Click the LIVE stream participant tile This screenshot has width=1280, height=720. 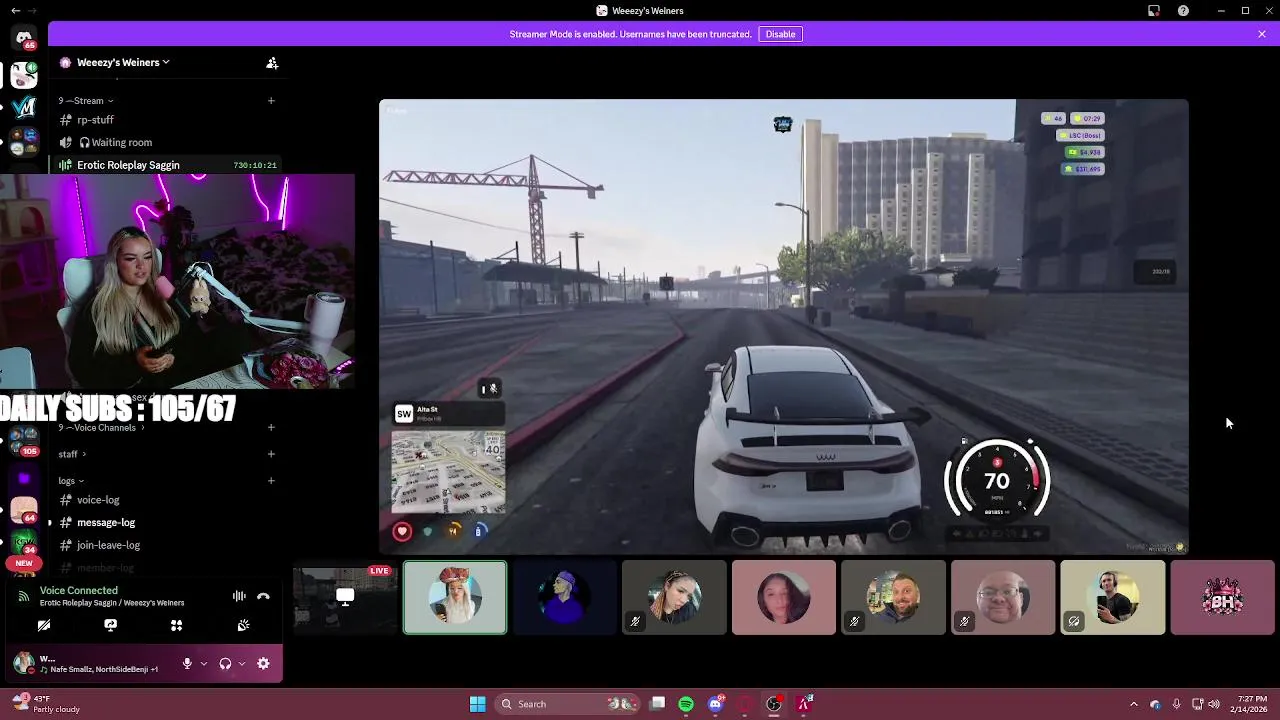(345, 598)
